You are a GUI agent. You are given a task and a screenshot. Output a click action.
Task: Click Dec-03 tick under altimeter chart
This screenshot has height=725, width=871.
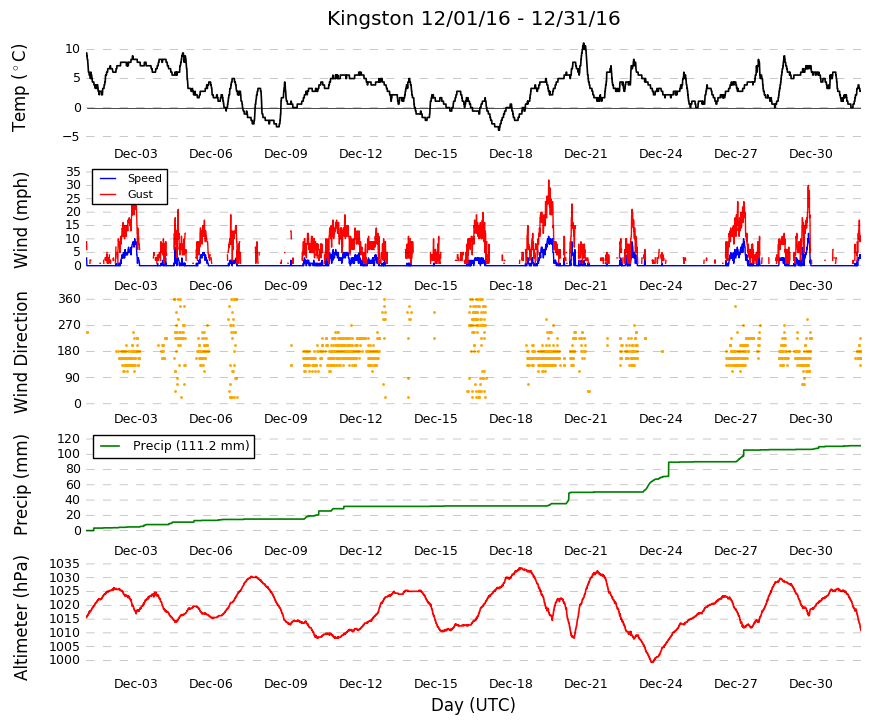point(136,684)
